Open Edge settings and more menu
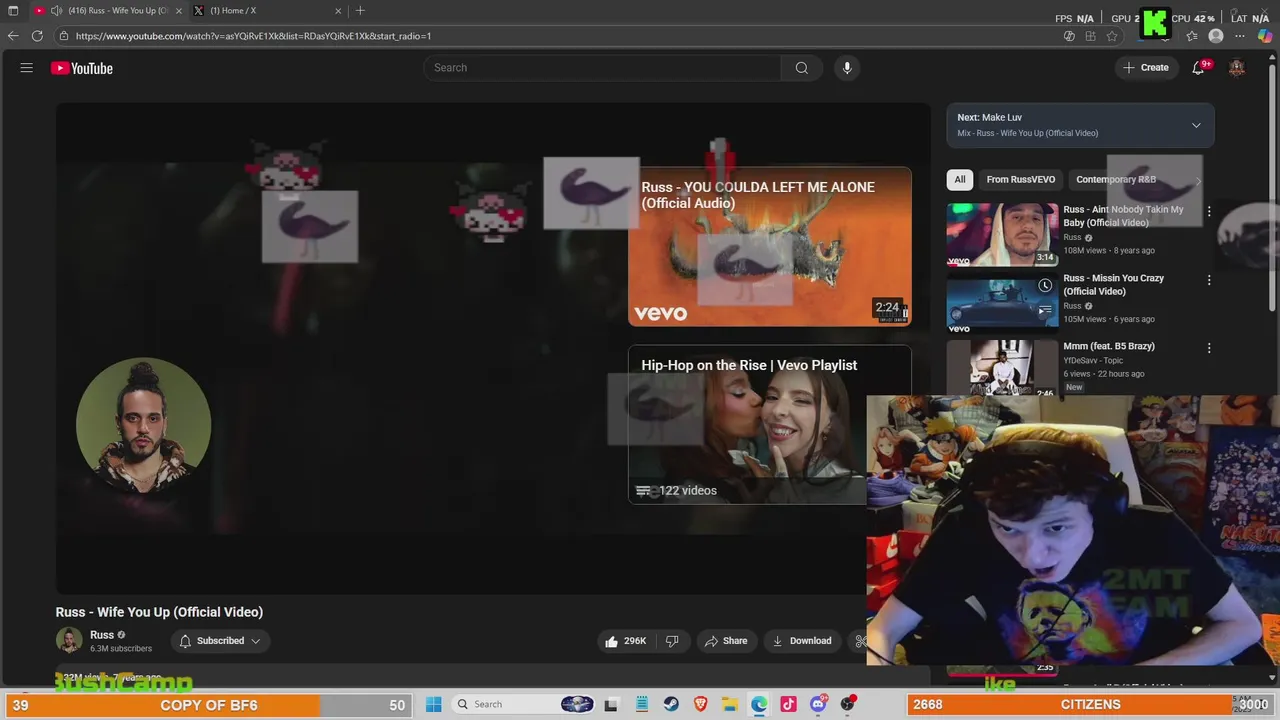Viewport: 1280px width, 720px height. pyautogui.click(x=1241, y=36)
